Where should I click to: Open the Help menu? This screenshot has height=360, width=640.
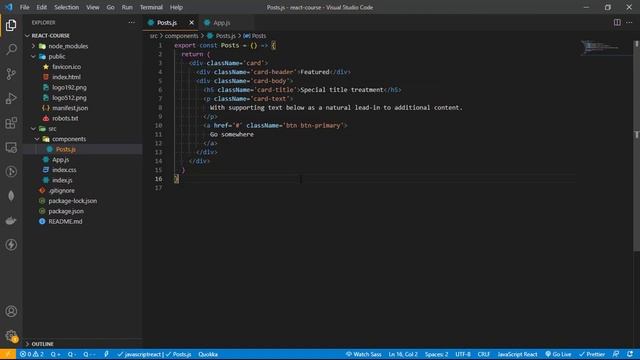[x=176, y=7]
